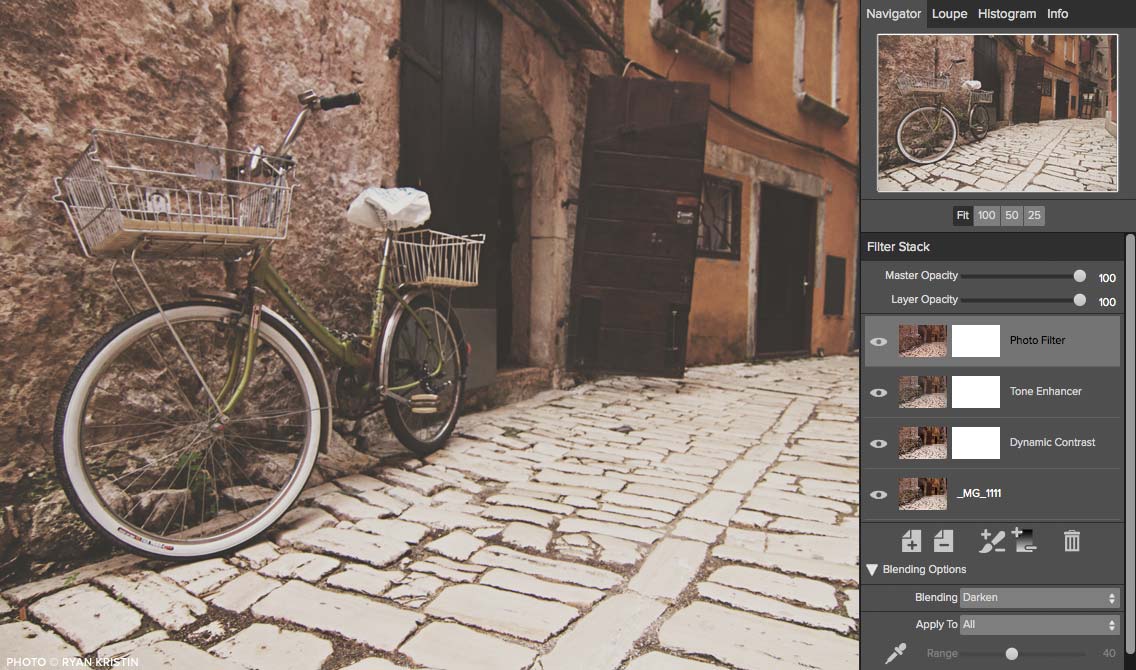Click the Fit zoom button

coord(962,216)
